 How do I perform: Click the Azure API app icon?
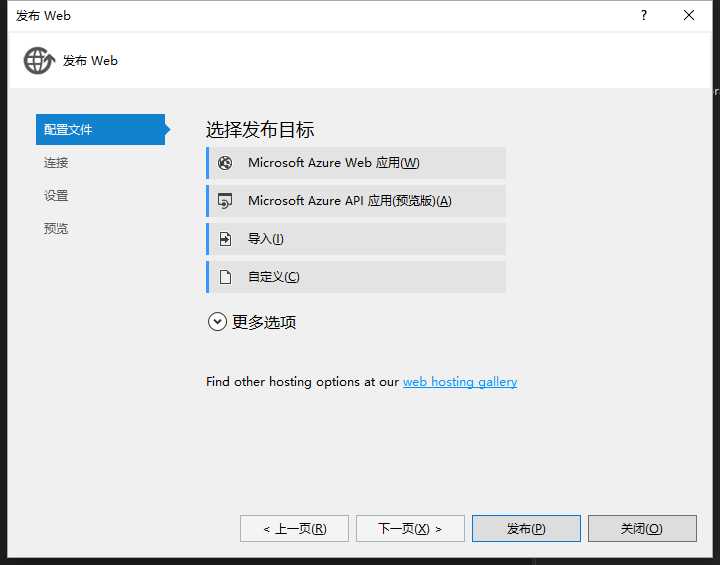pos(225,201)
